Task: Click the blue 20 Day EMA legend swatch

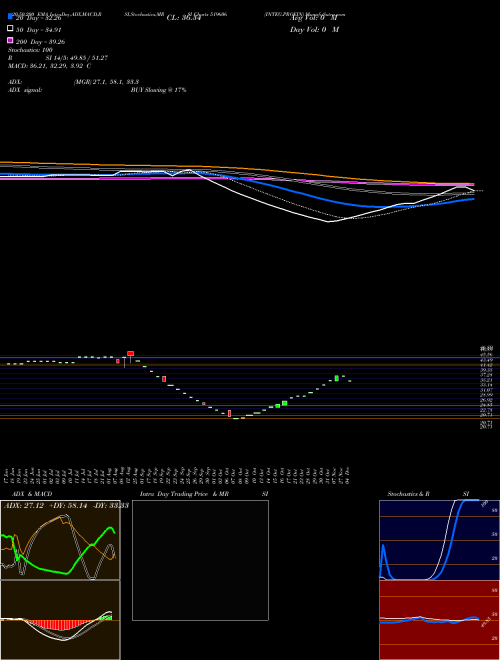Action: point(10,16)
